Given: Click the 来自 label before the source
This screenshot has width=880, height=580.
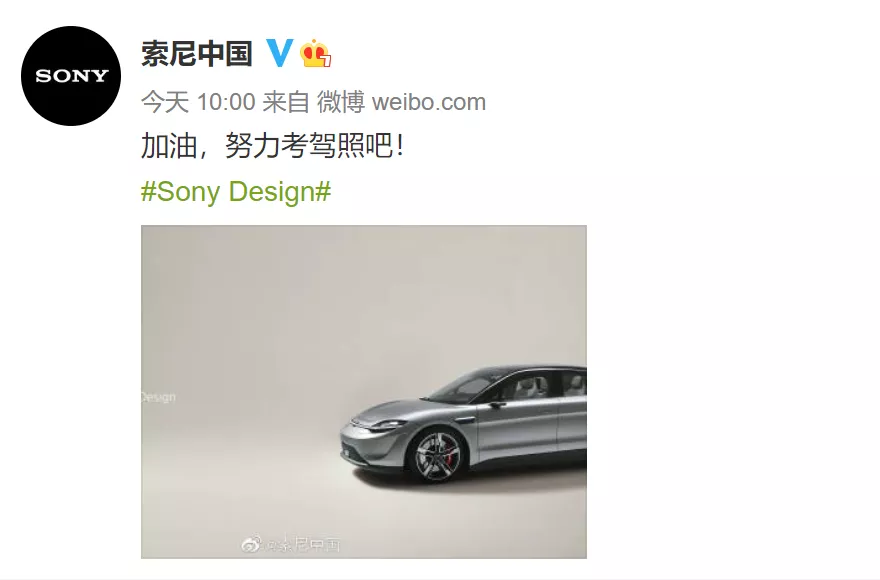Looking at the screenshot, I should (286, 102).
